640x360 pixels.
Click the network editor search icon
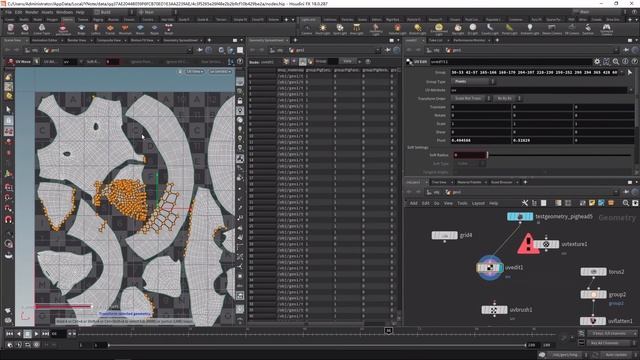pos(626,203)
